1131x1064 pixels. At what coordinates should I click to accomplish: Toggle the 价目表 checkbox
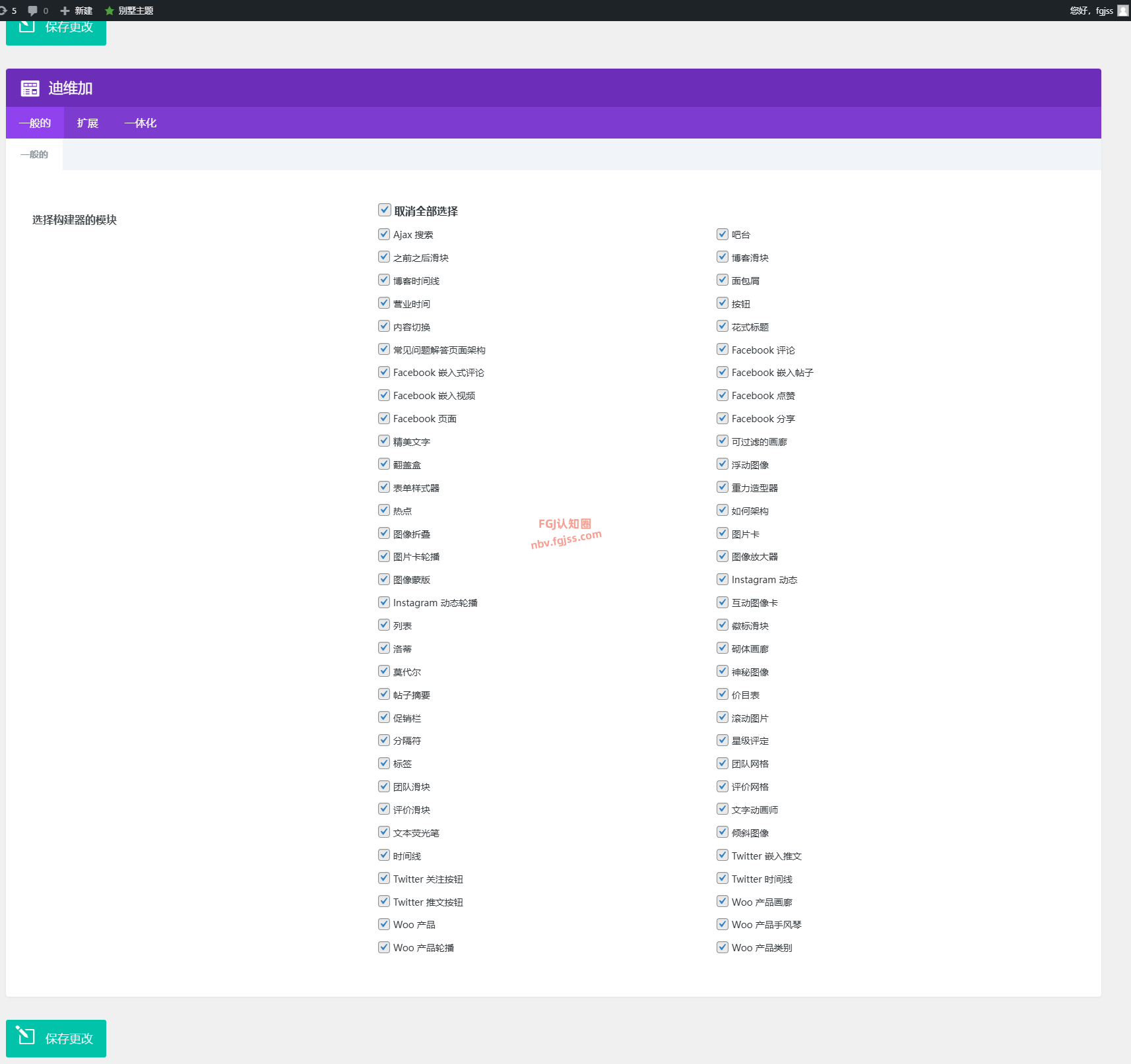723,695
